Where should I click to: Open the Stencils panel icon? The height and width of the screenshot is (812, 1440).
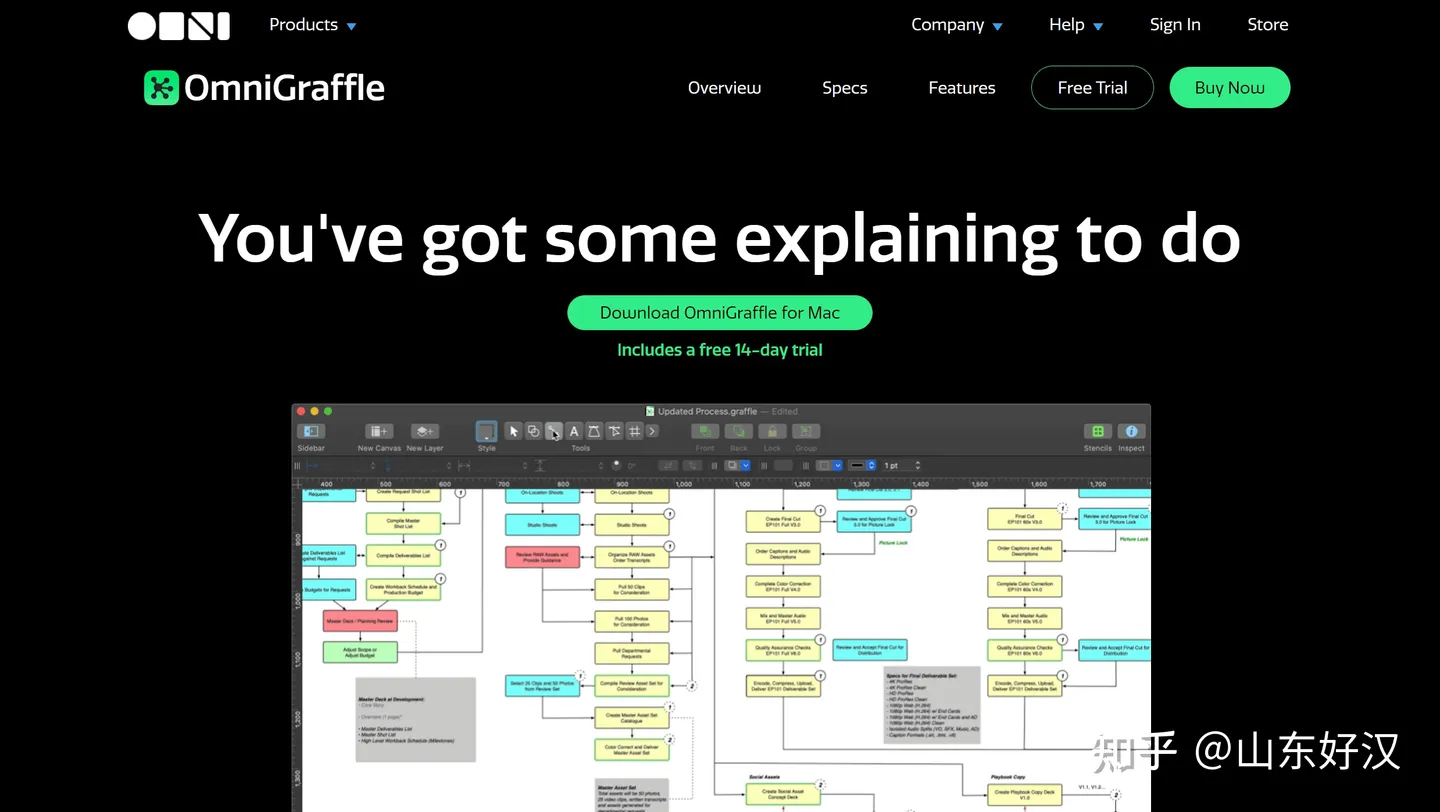pyautogui.click(x=1098, y=431)
